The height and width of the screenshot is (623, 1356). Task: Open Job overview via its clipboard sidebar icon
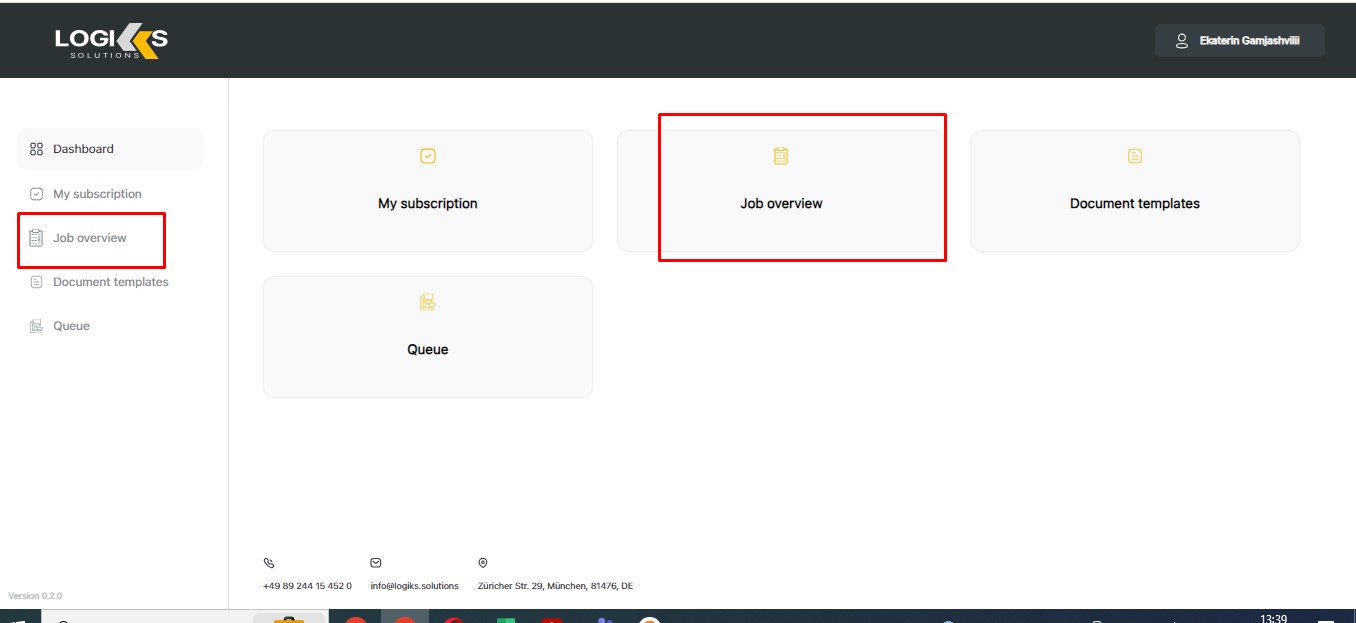(37, 238)
